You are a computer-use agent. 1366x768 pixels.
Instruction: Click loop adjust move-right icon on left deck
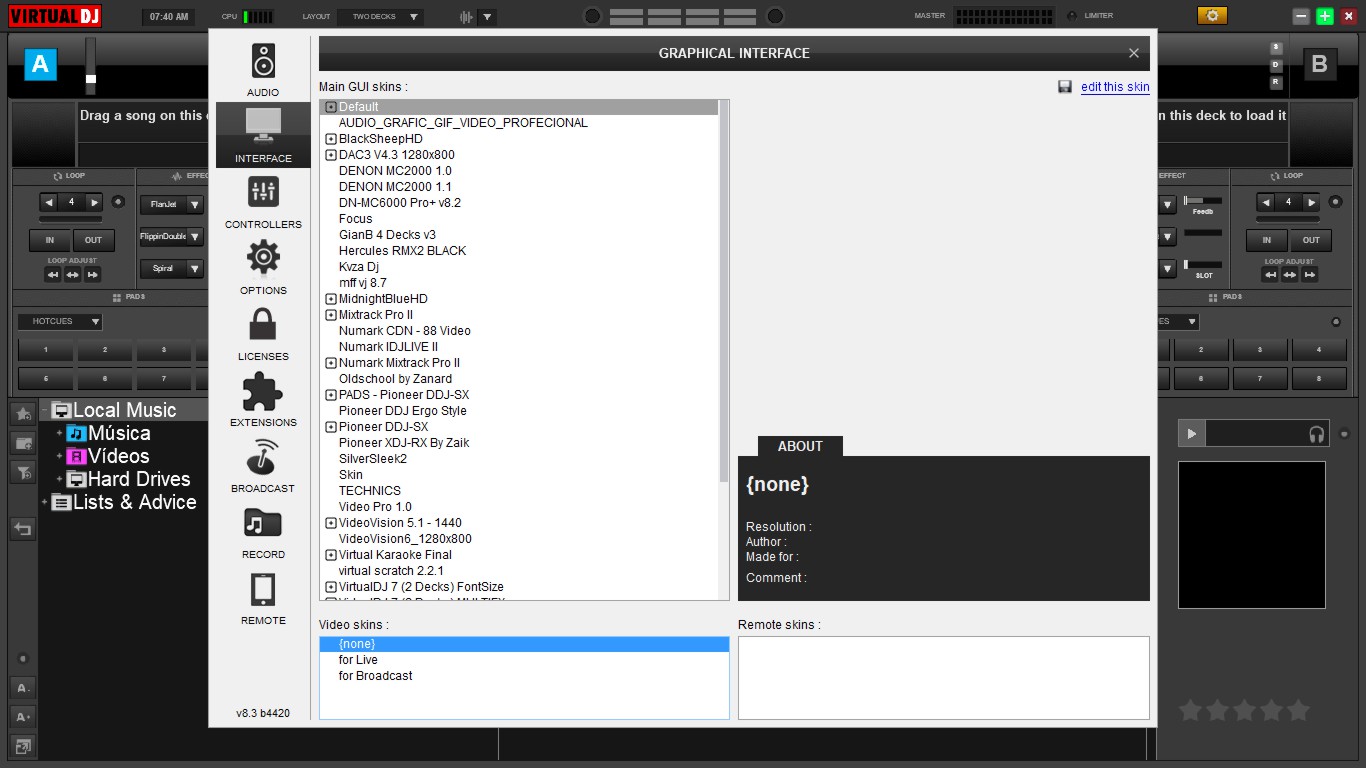(x=92, y=275)
